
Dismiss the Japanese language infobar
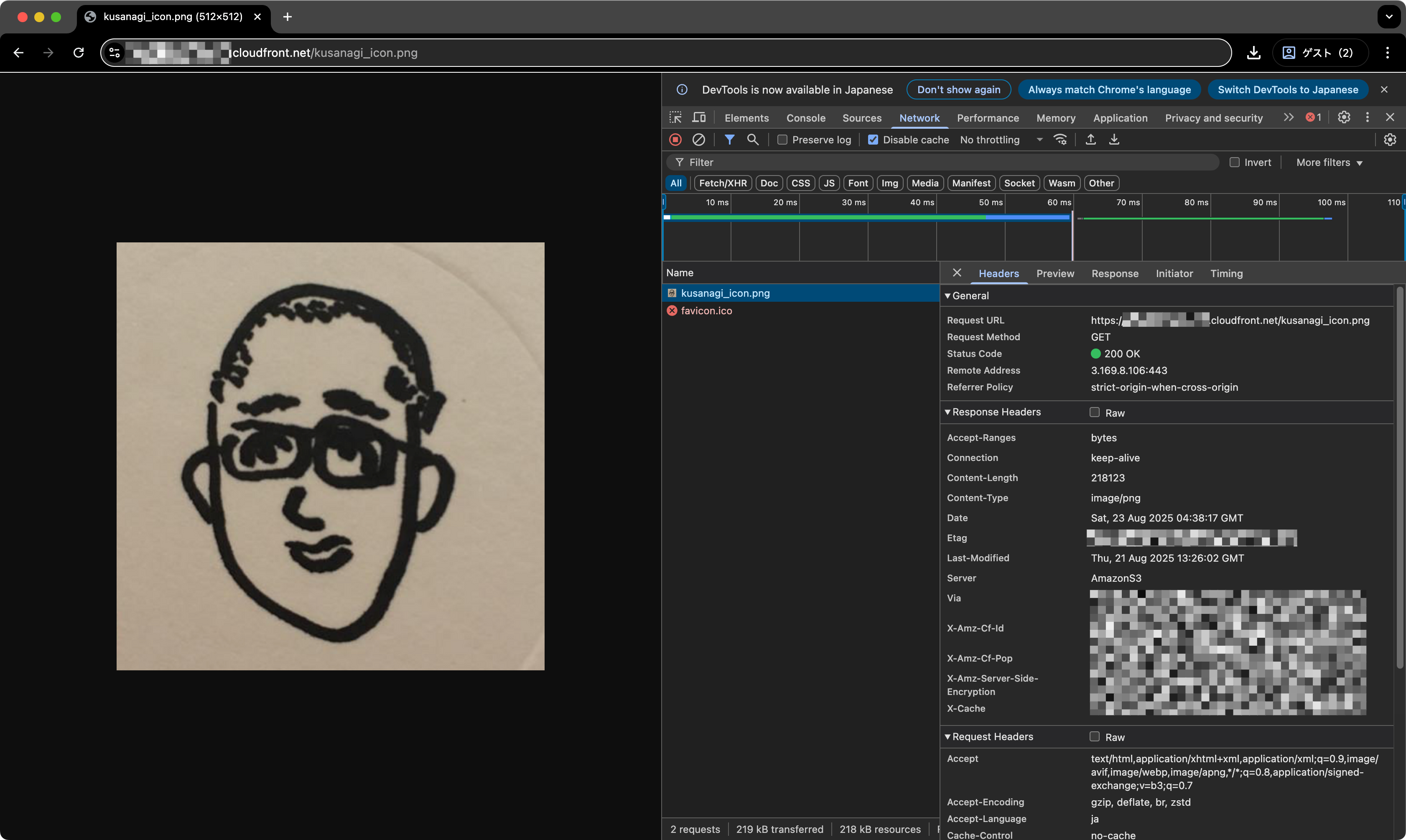[1384, 89]
